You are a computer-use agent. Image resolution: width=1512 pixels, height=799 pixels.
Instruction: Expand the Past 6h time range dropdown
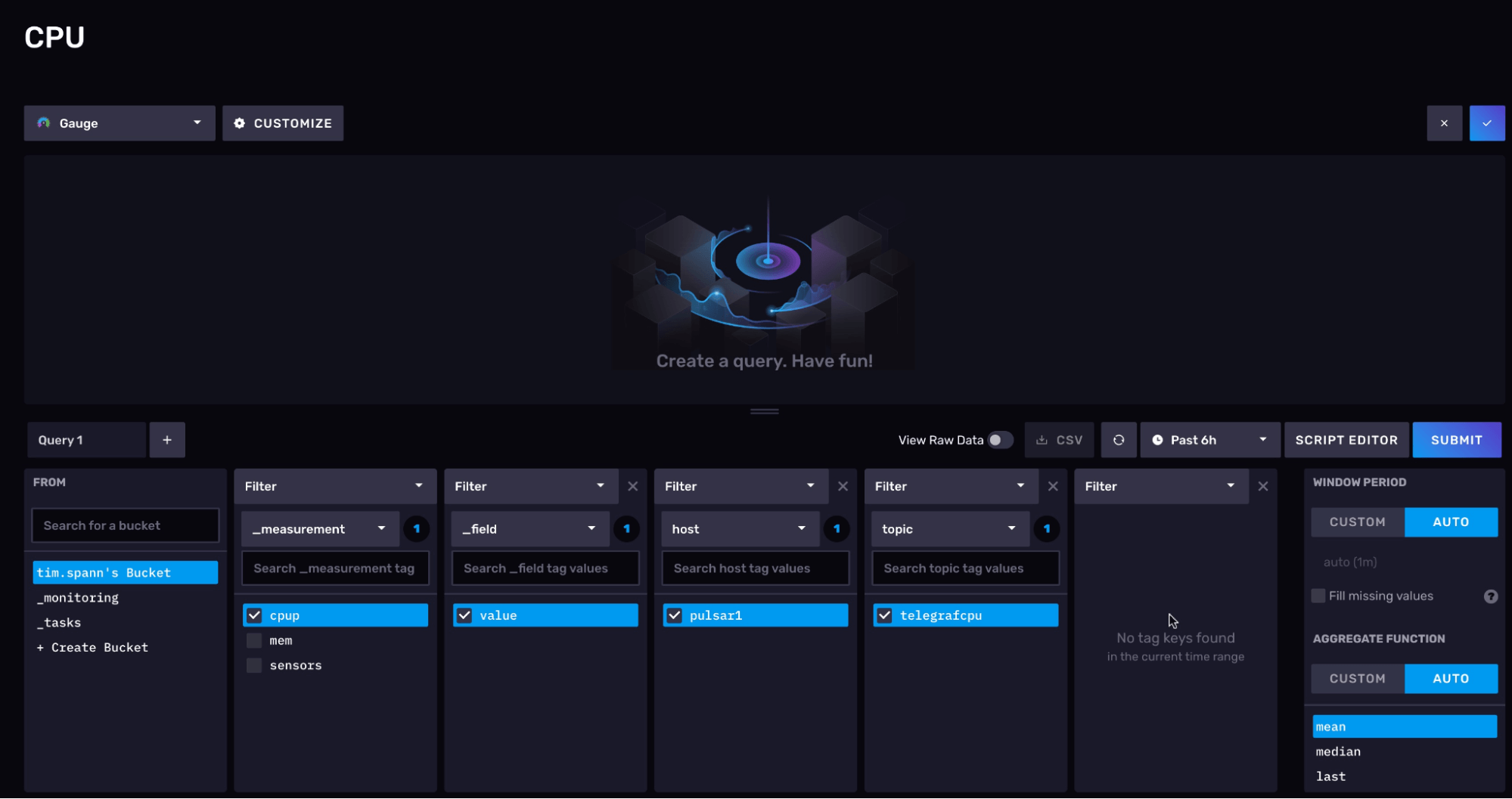[1262, 439]
